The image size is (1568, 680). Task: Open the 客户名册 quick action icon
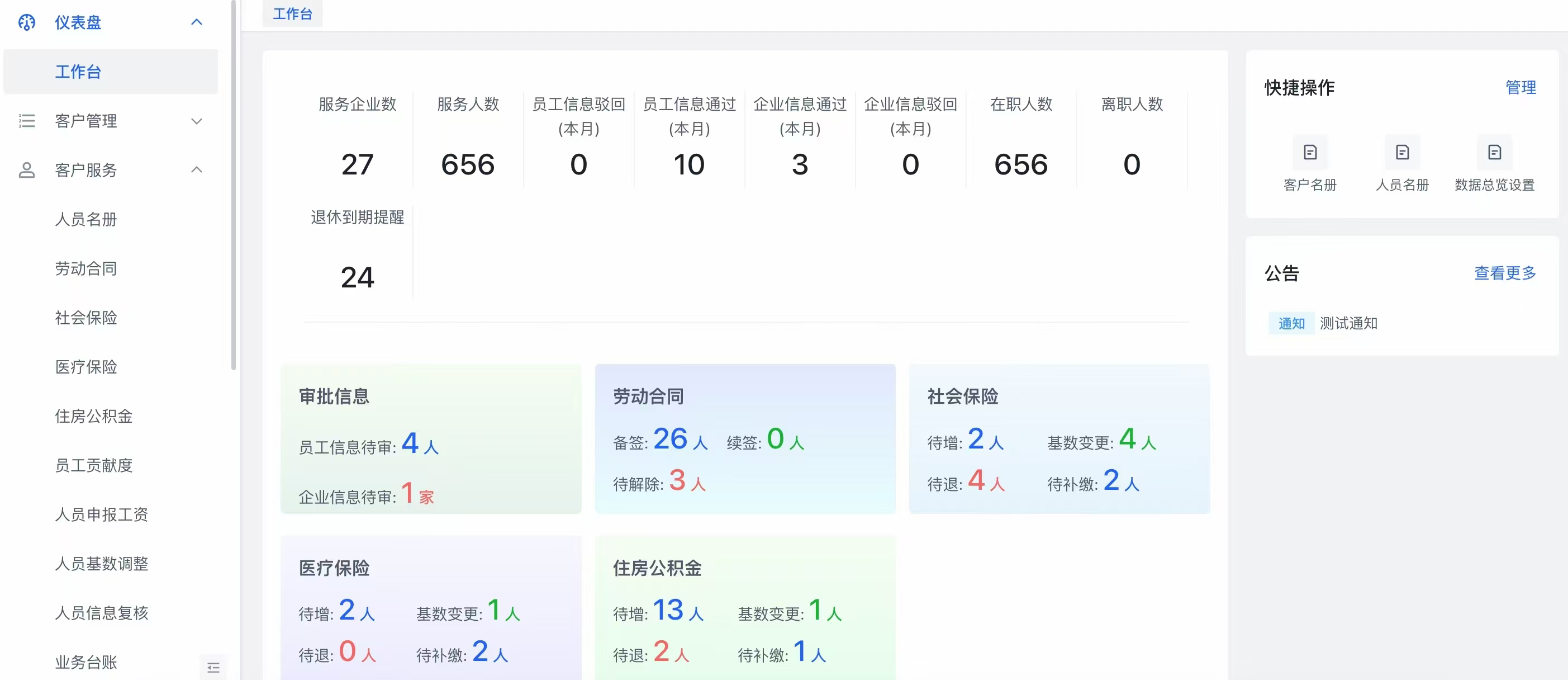click(1310, 152)
